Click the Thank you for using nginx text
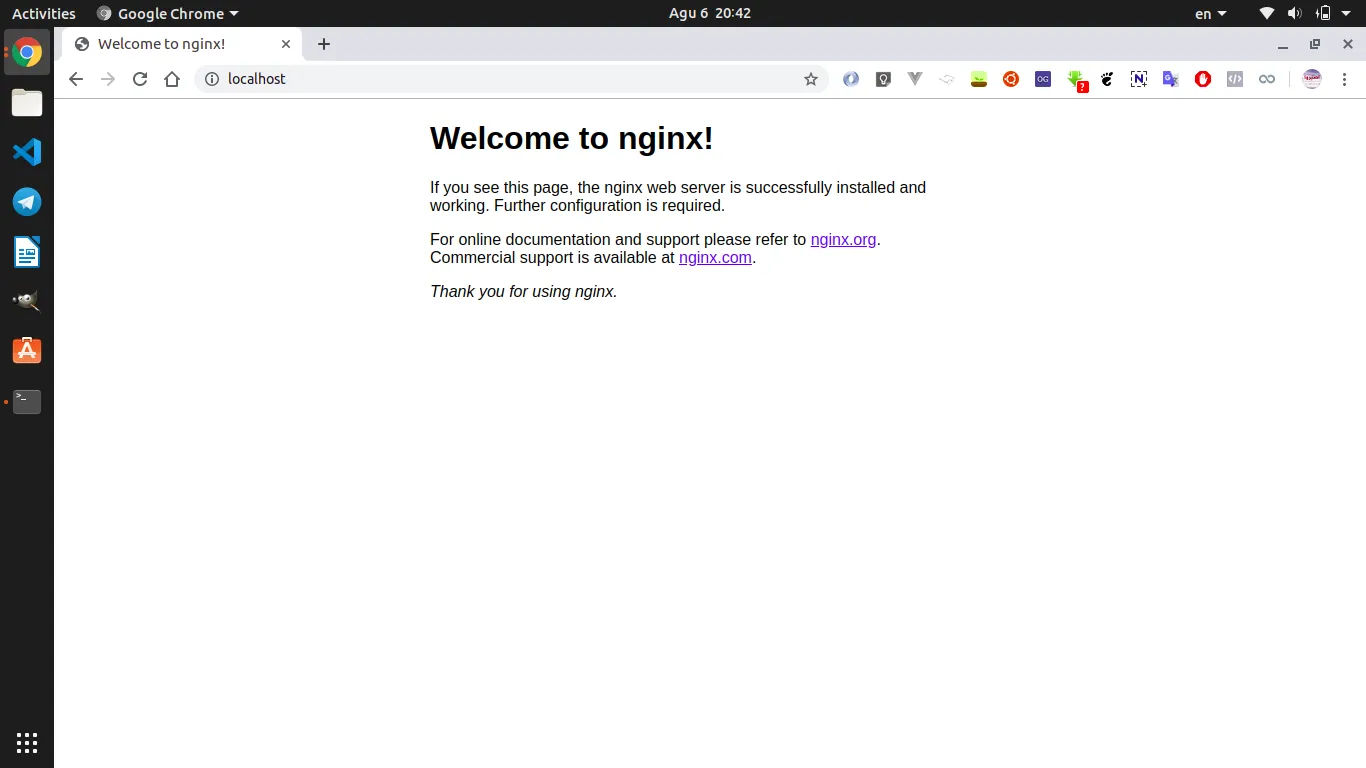The image size is (1366, 768). pos(524,291)
